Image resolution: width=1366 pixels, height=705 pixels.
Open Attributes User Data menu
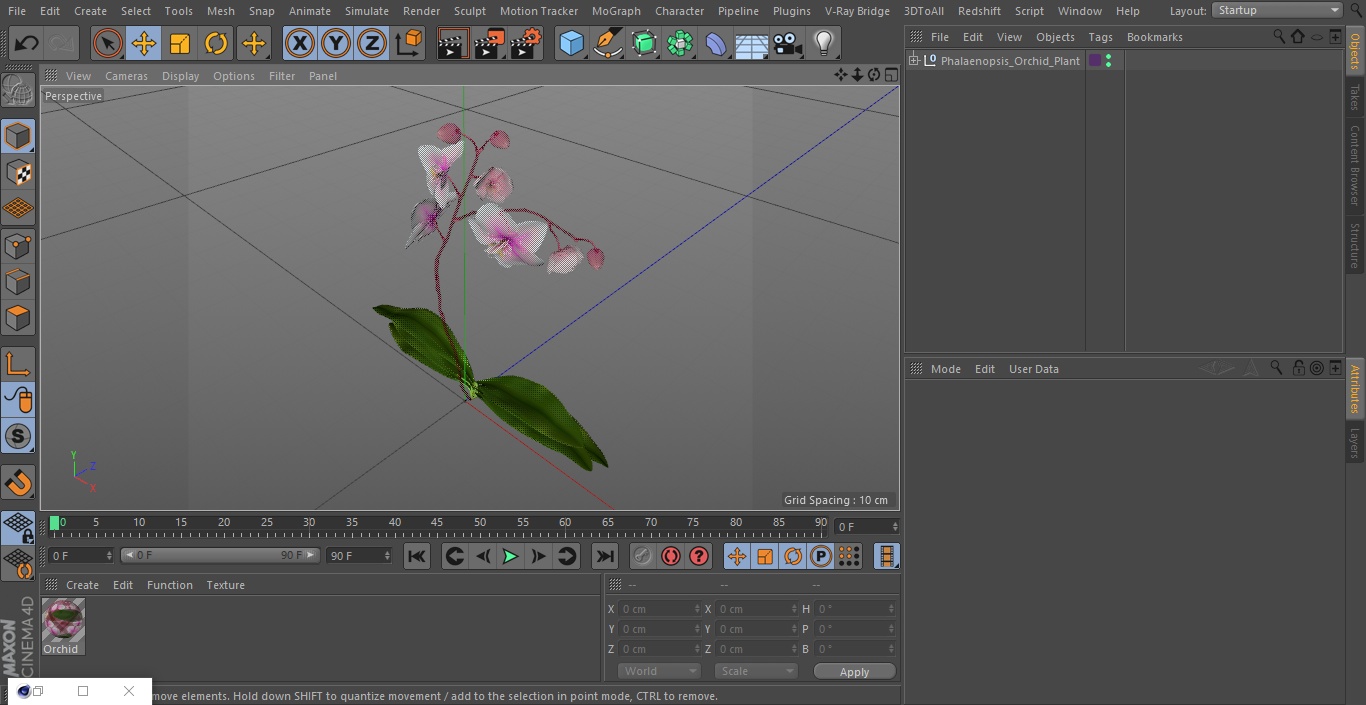[x=1034, y=369]
